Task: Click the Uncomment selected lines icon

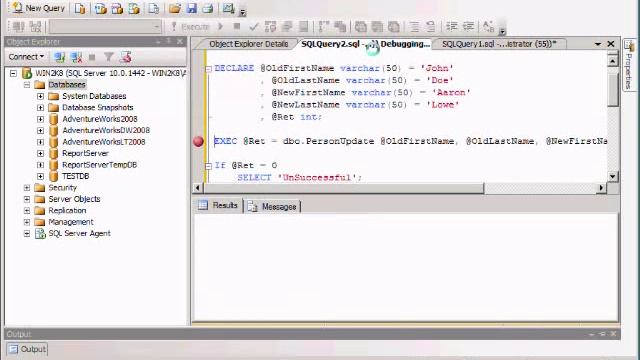Action: [431, 27]
